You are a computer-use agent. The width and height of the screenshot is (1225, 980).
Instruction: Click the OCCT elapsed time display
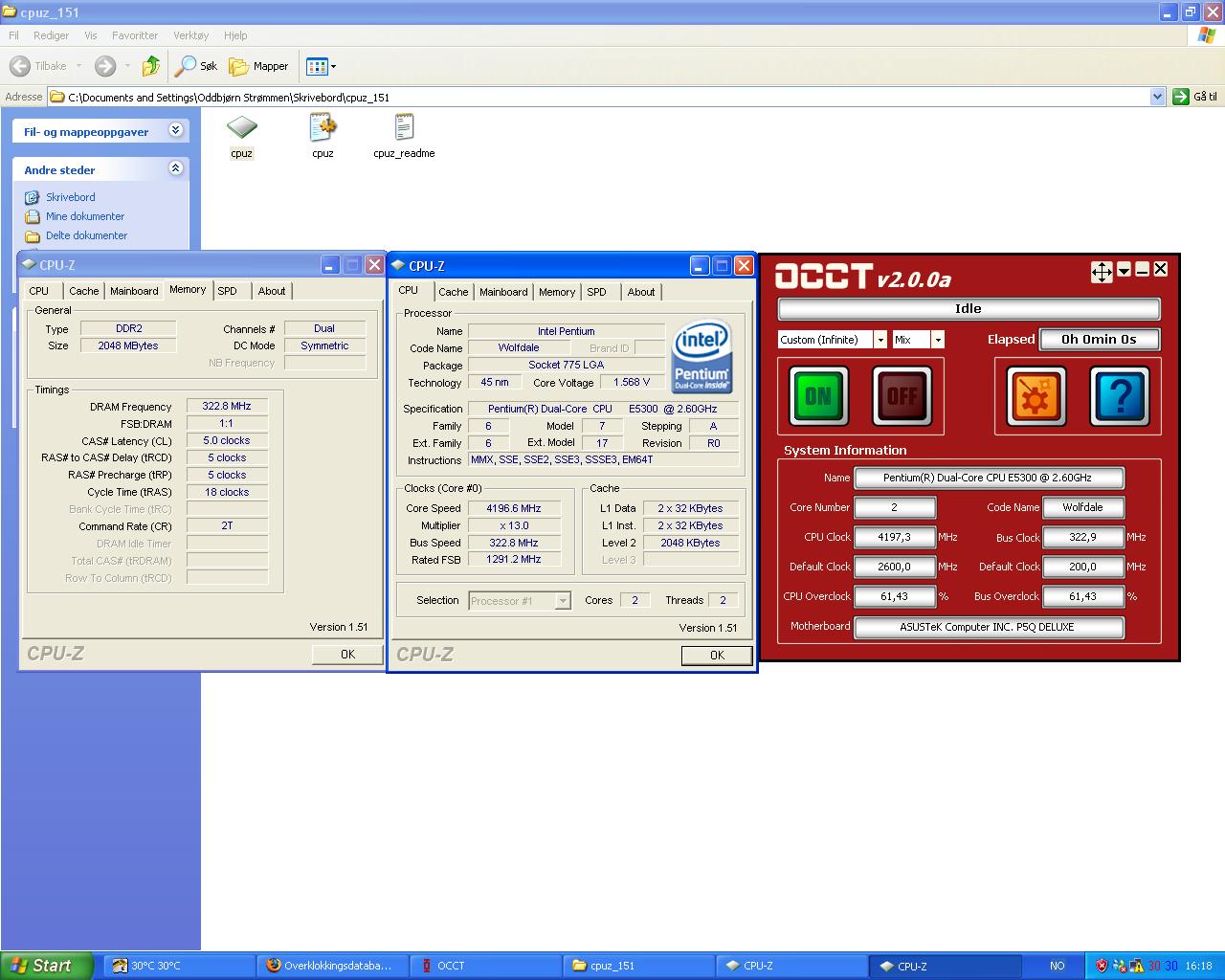coord(1099,340)
